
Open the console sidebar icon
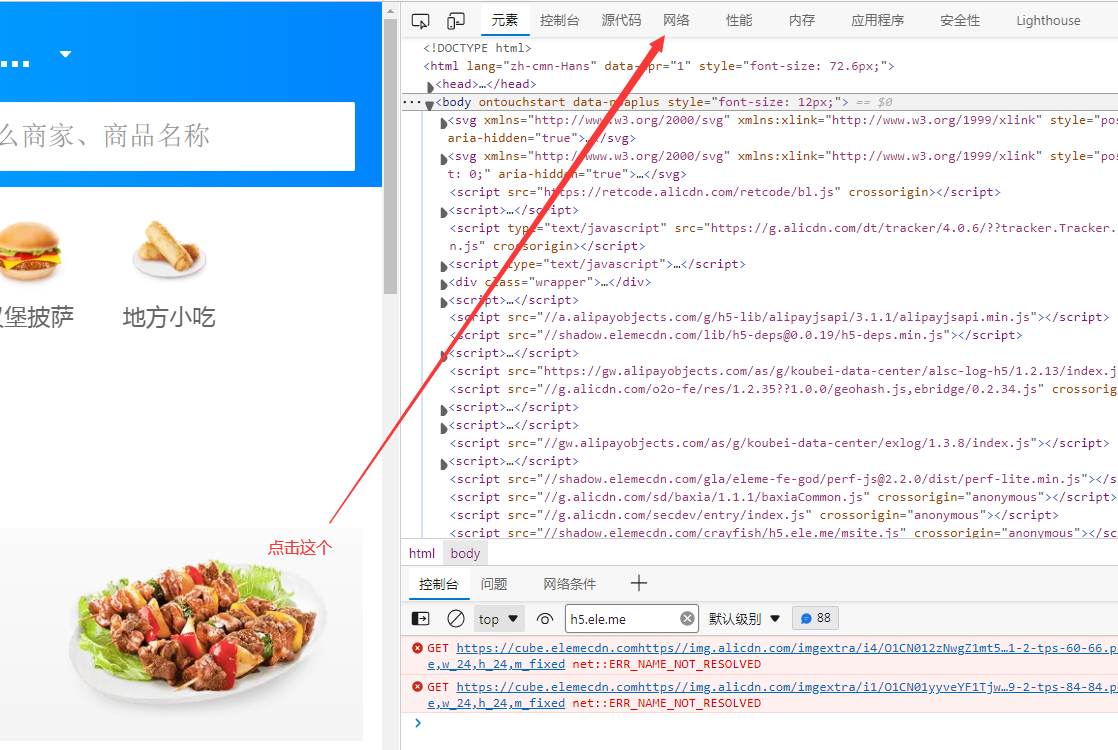[419, 618]
